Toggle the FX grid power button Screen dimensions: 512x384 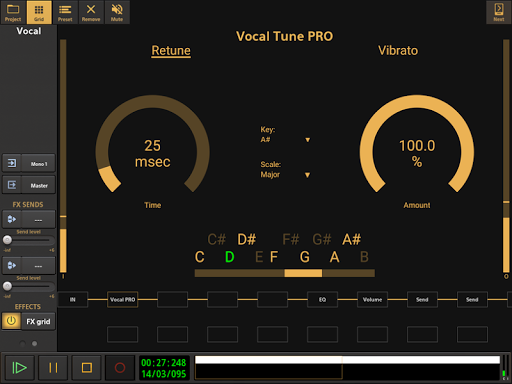pos(11,321)
